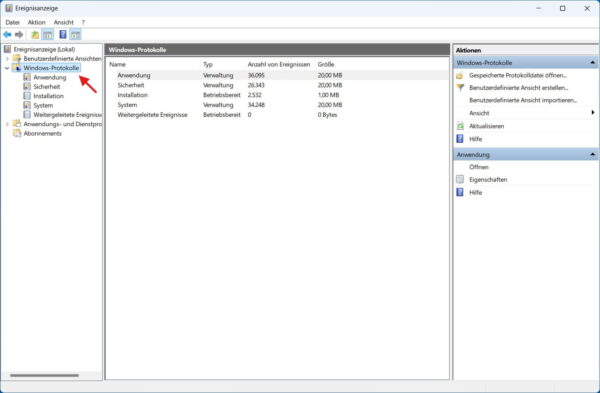Viewport: 600px width, 393px height.
Task: Open the Datei menu
Action: point(12,23)
